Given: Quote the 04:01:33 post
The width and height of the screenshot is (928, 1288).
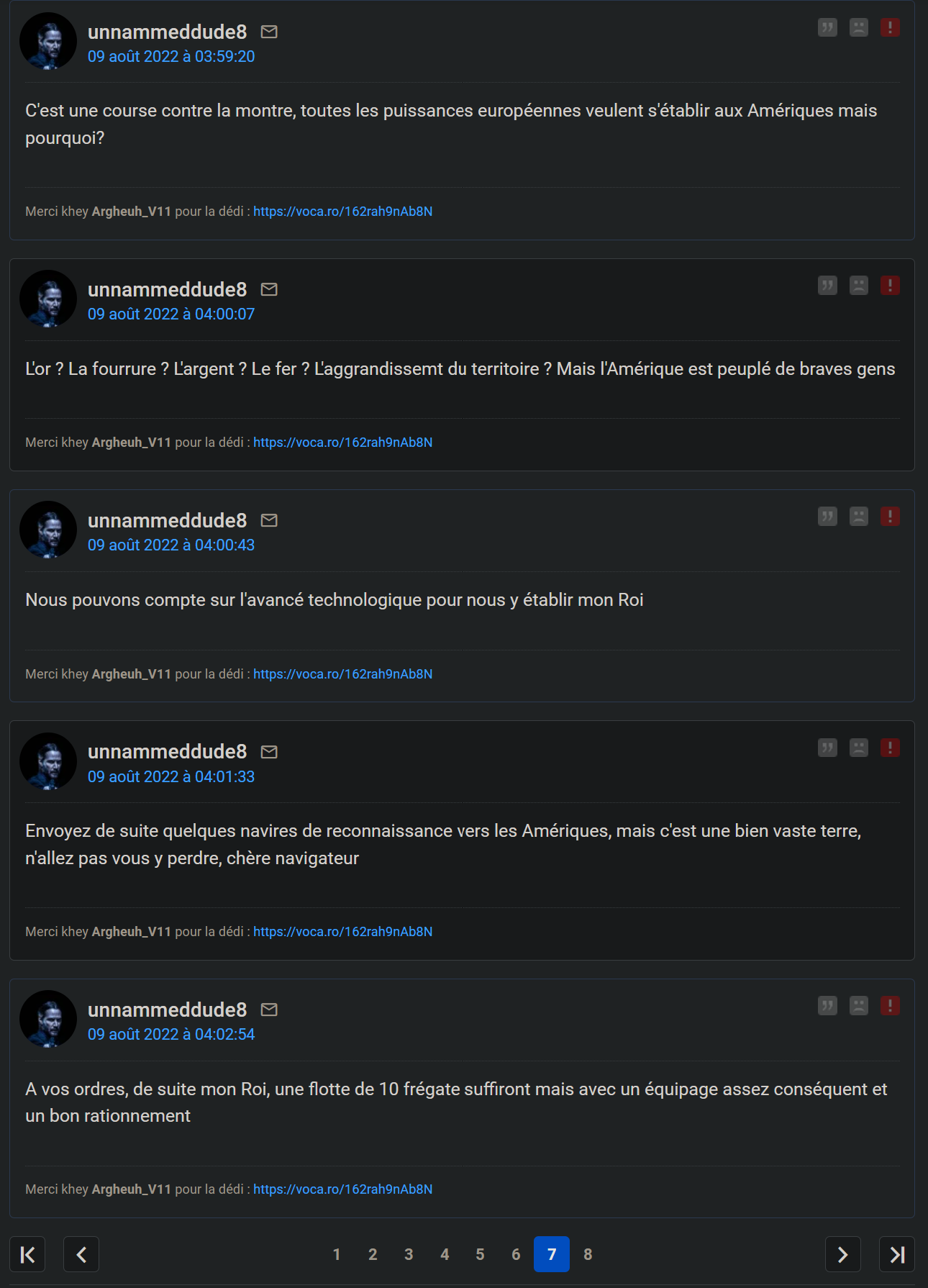Looking at the screenshot, I should (827, 748).
